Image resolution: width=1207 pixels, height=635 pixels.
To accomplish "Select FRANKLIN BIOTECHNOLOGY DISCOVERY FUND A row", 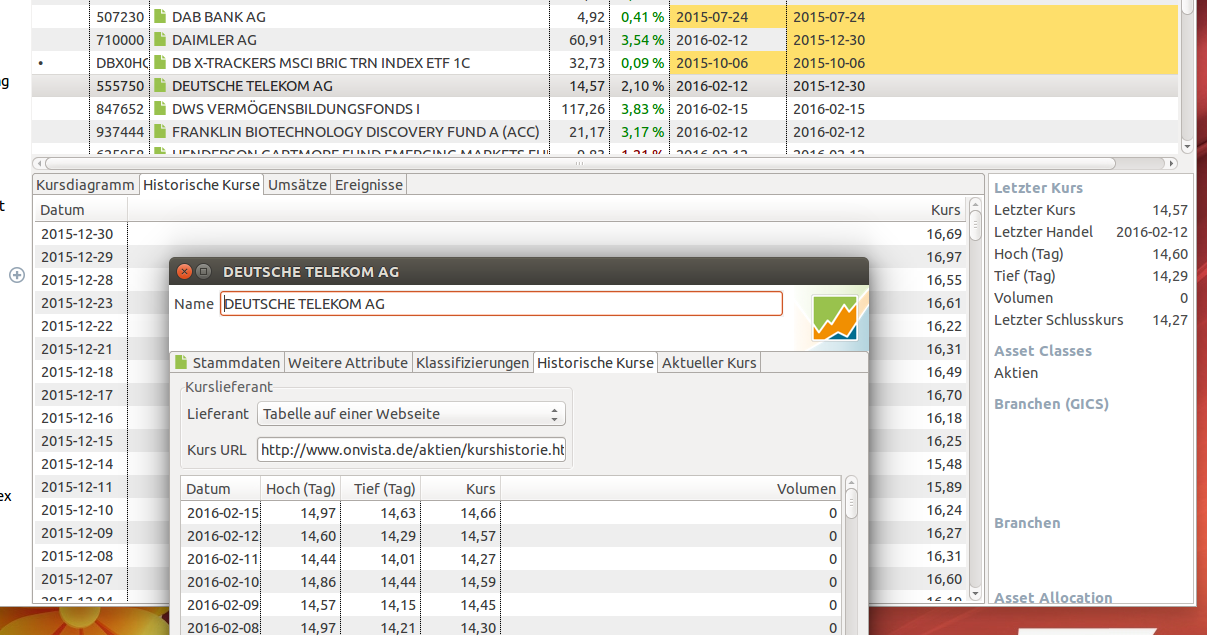I will coord(606,132).
